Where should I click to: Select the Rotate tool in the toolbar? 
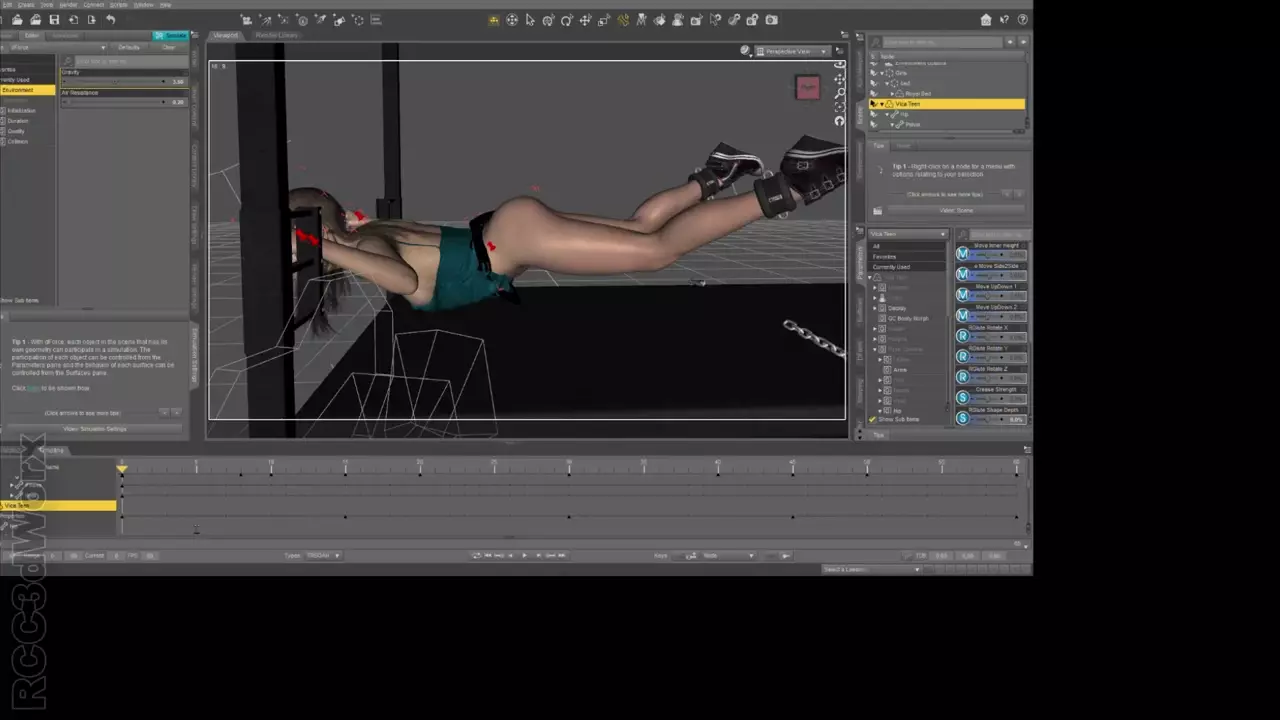(567, 20)
